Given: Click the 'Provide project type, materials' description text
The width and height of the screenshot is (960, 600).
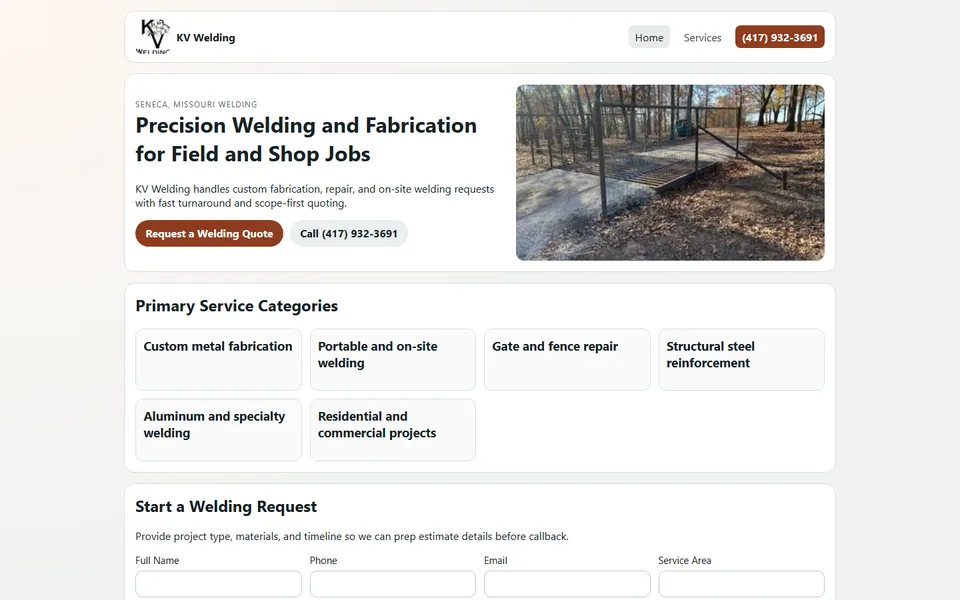Looking at the screenshot, I should pyautogui.click(x=352, y=536).
